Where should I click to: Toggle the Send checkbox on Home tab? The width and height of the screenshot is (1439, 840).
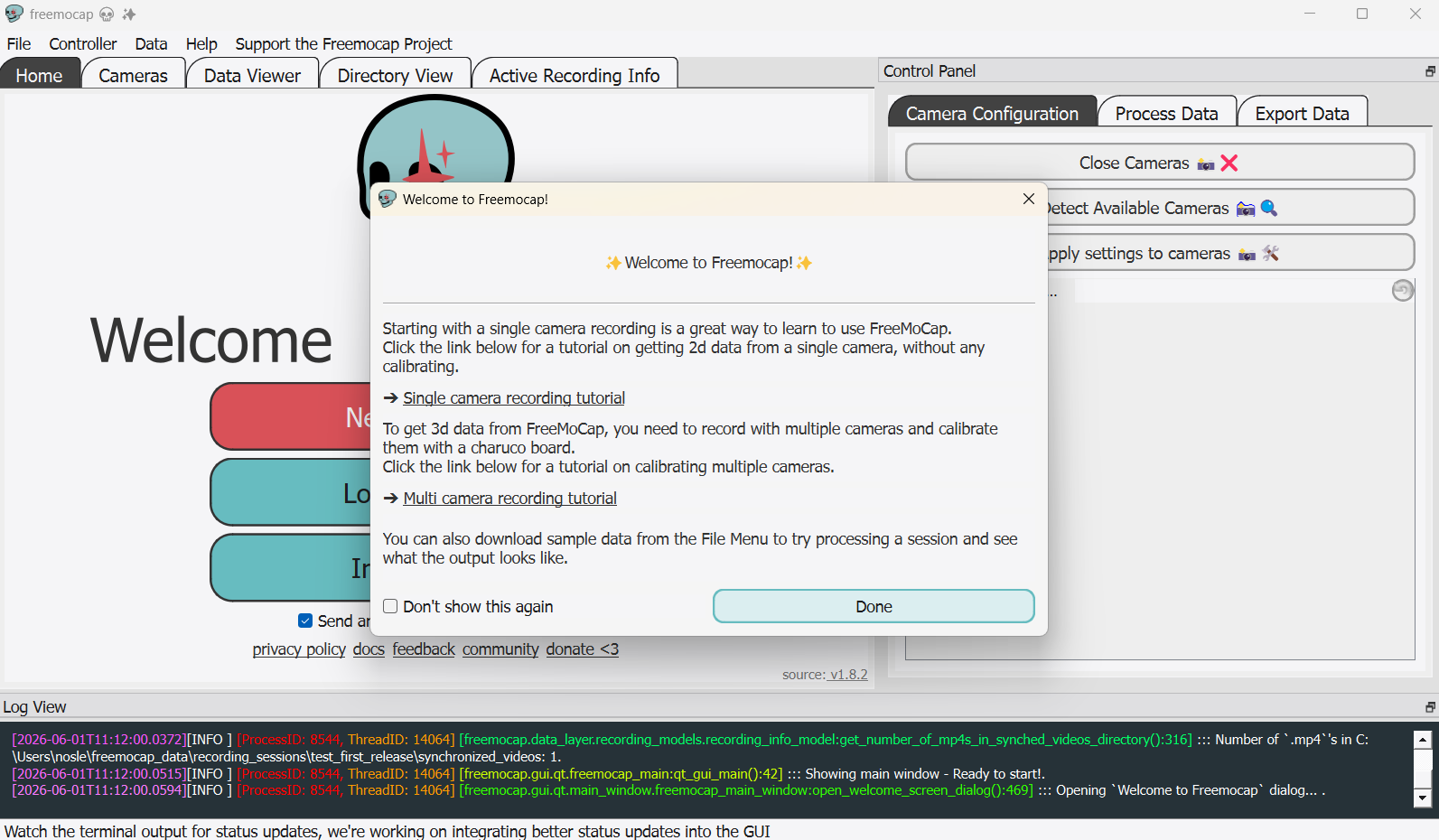pos(305,621)
